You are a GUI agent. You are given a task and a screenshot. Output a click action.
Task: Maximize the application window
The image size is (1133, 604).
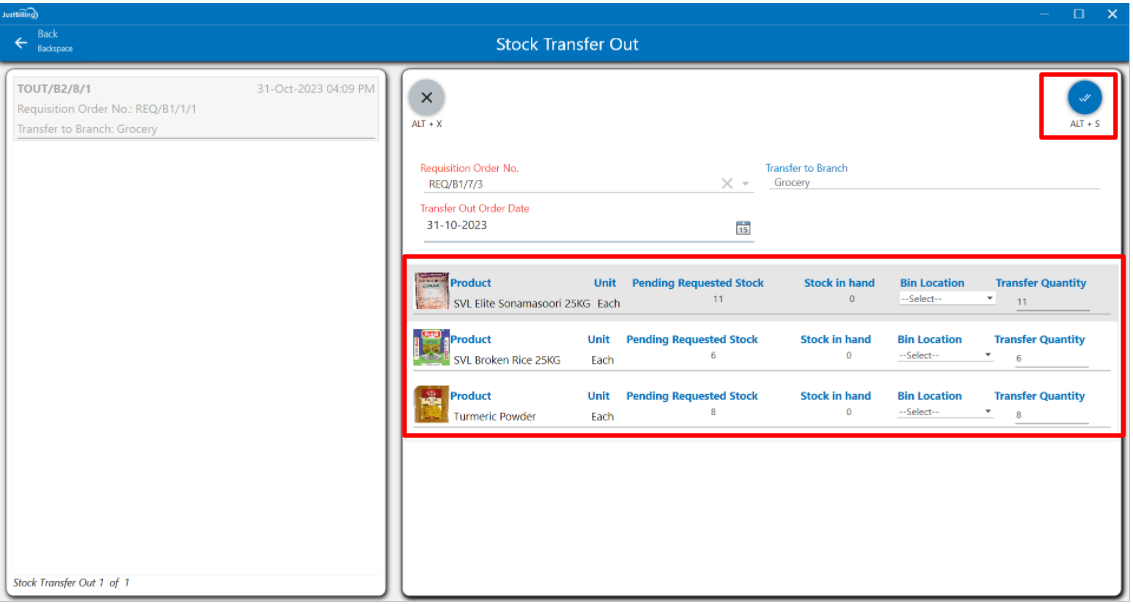click(x=1079, y=14)
